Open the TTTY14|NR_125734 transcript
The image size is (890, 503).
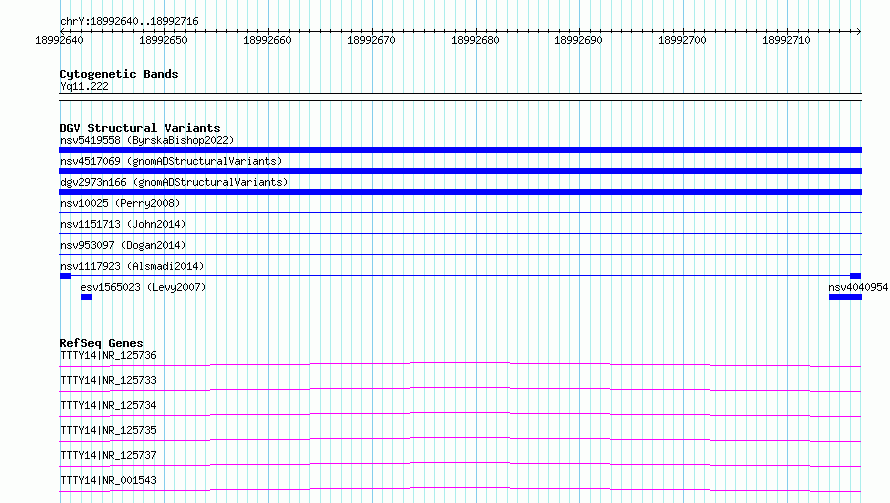pos(108,405)
